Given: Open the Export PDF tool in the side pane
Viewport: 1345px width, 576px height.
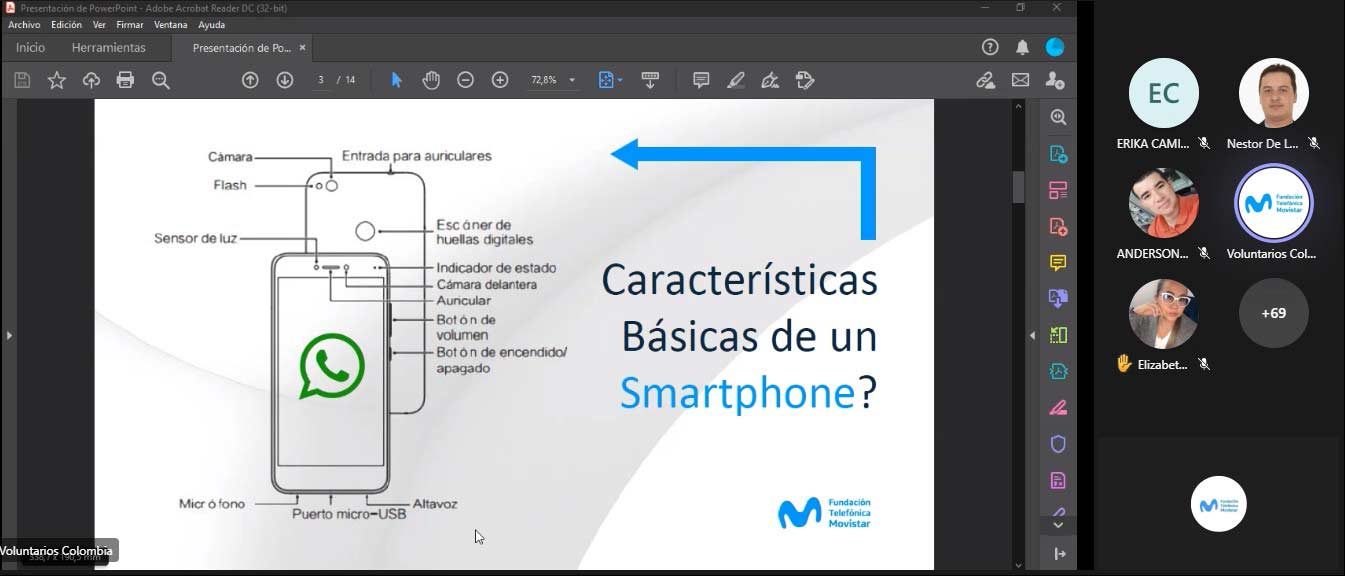Looking at the screenshot, I should (x=1058, y=154).
